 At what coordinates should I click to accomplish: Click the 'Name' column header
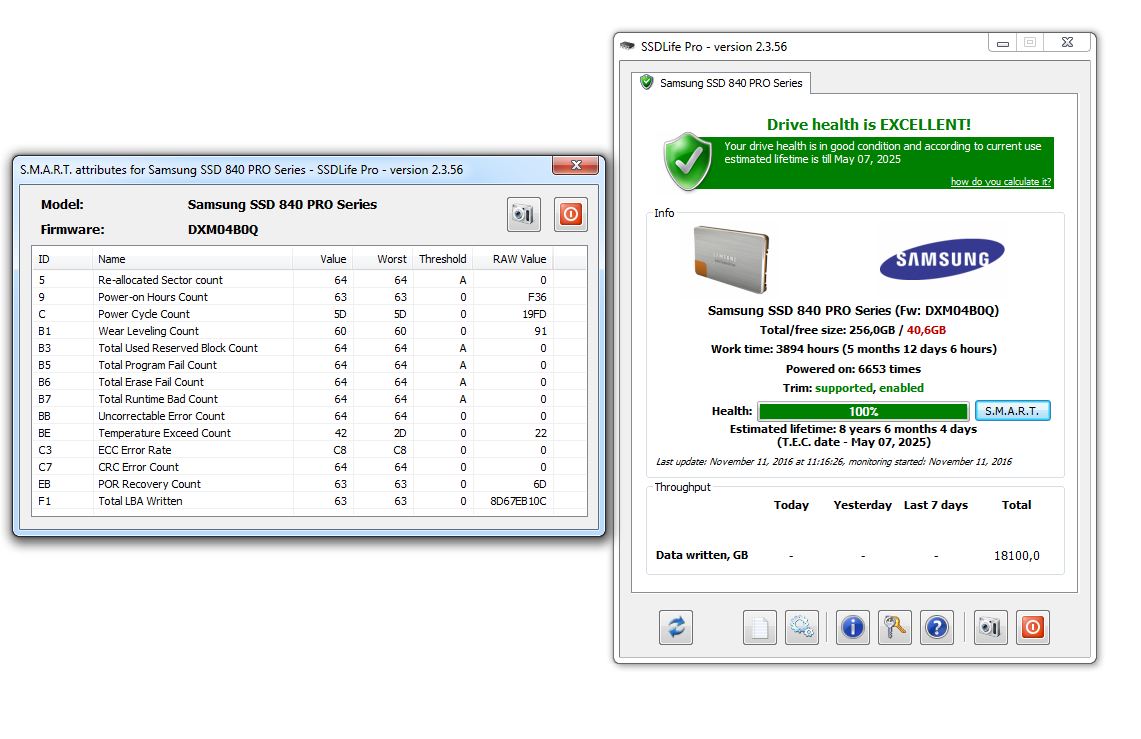pyautogui.click(x=112, y=259)
